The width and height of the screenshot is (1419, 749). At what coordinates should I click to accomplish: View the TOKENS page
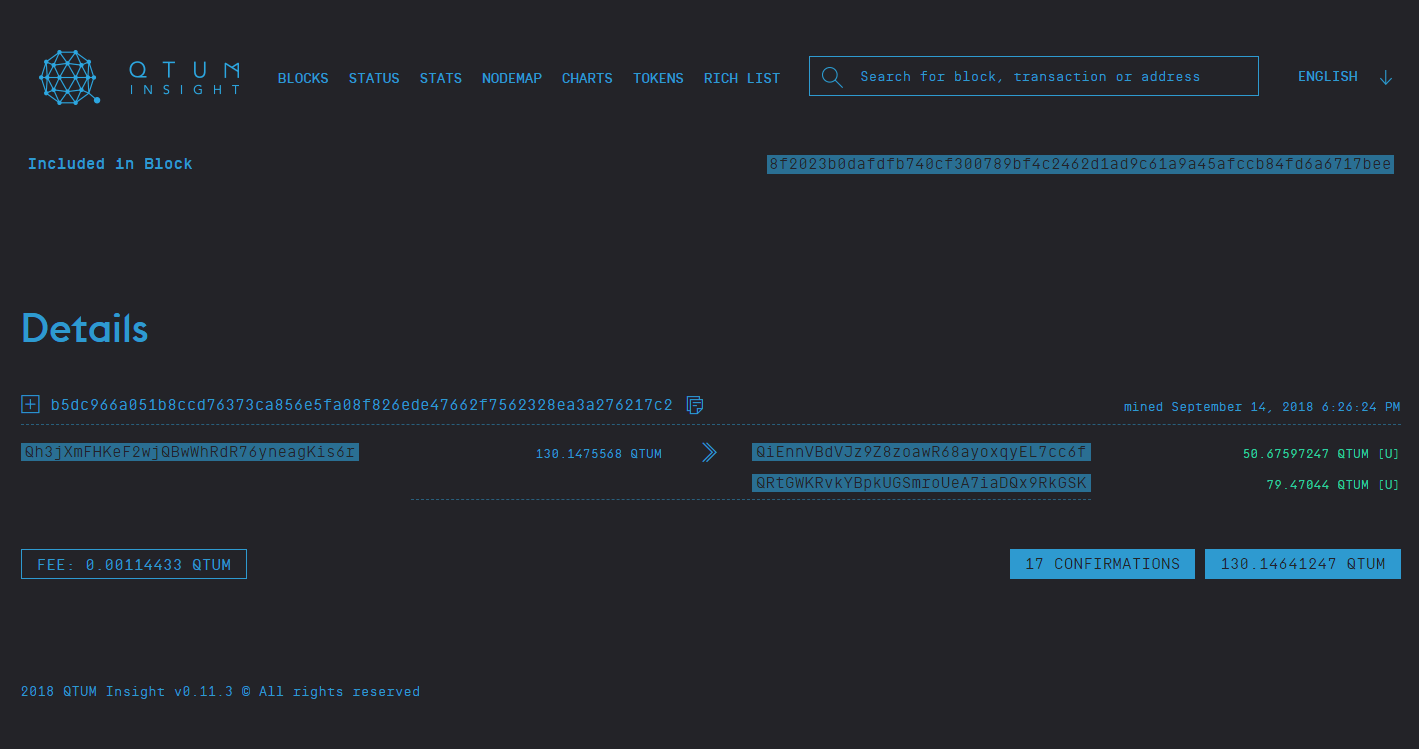click(658, 78)
